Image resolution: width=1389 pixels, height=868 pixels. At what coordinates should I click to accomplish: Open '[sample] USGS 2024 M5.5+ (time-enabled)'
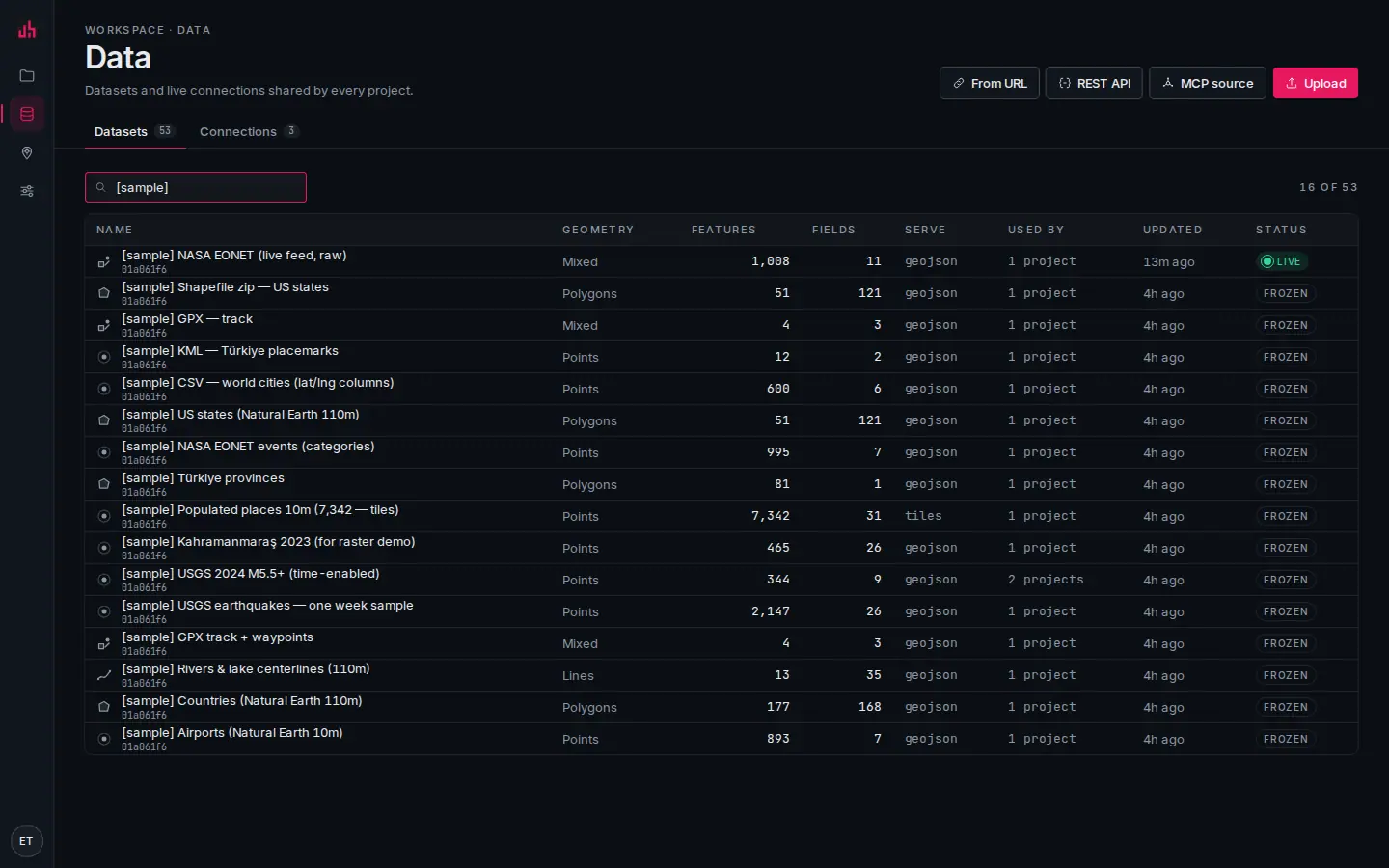click(x=251, y=574)
